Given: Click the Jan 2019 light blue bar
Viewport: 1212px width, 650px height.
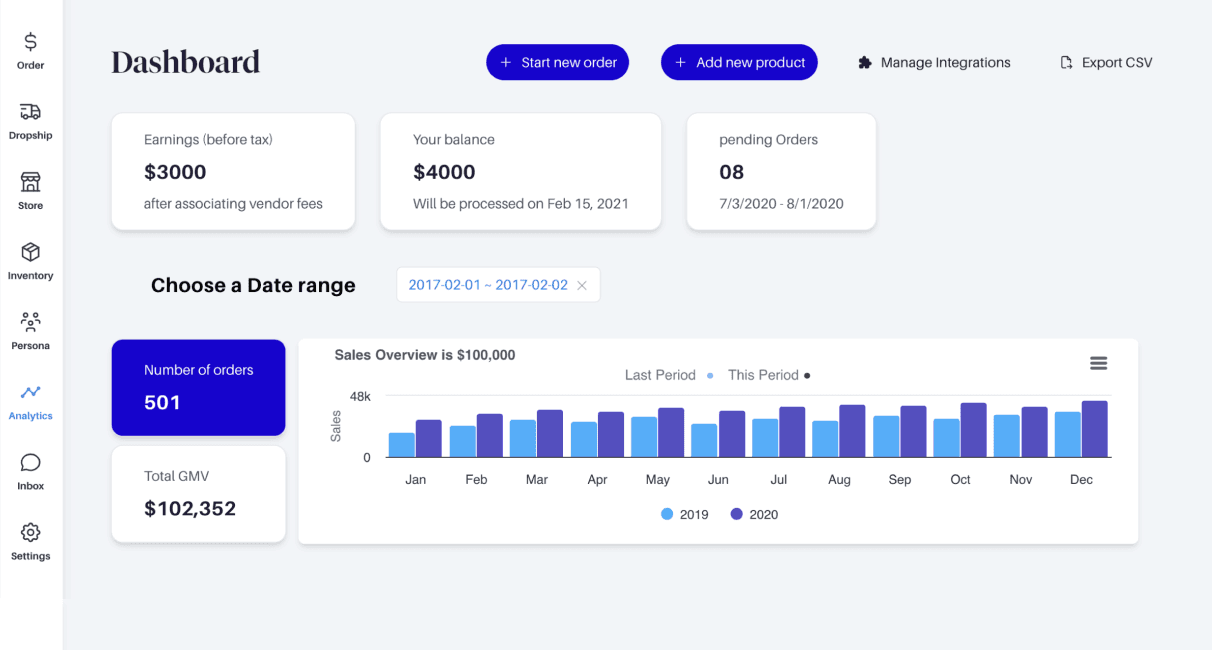Looking at the screenshot, I should [402, 445].
